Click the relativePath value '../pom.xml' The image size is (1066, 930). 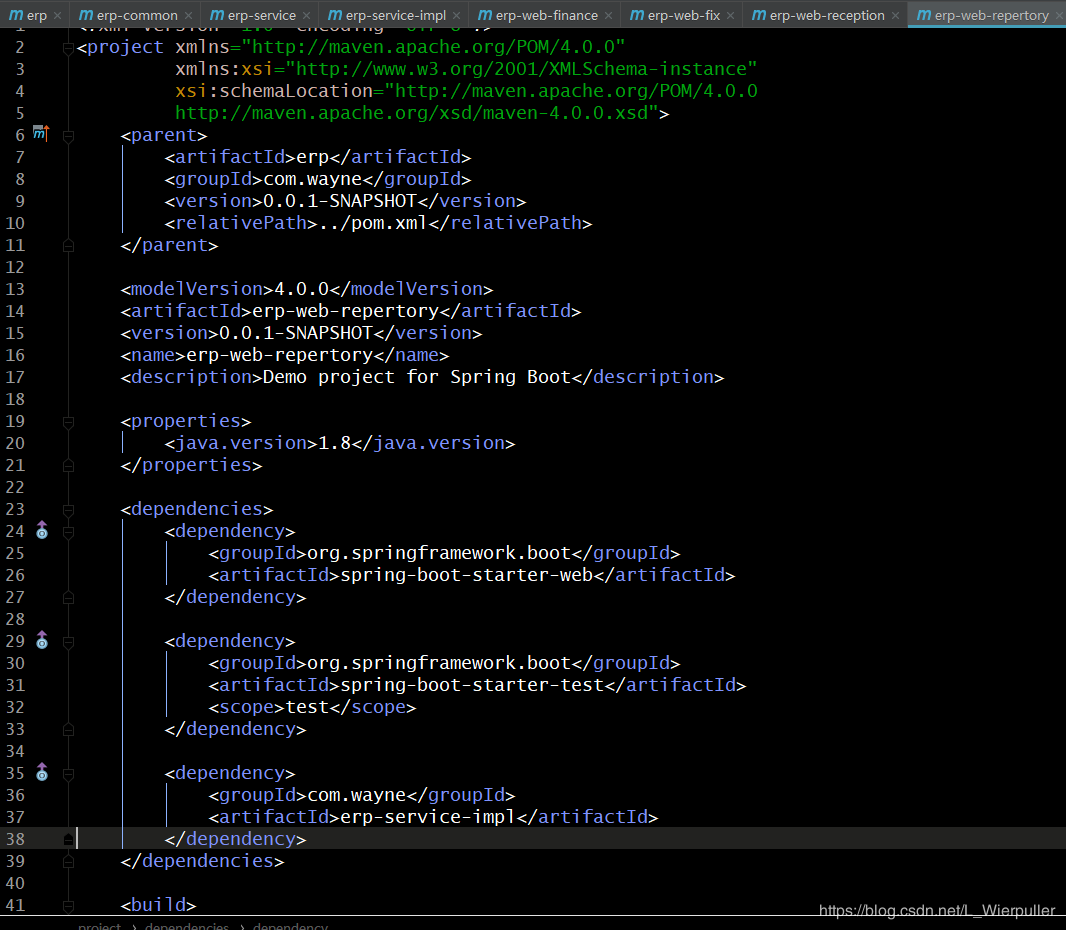pos(373,223)
